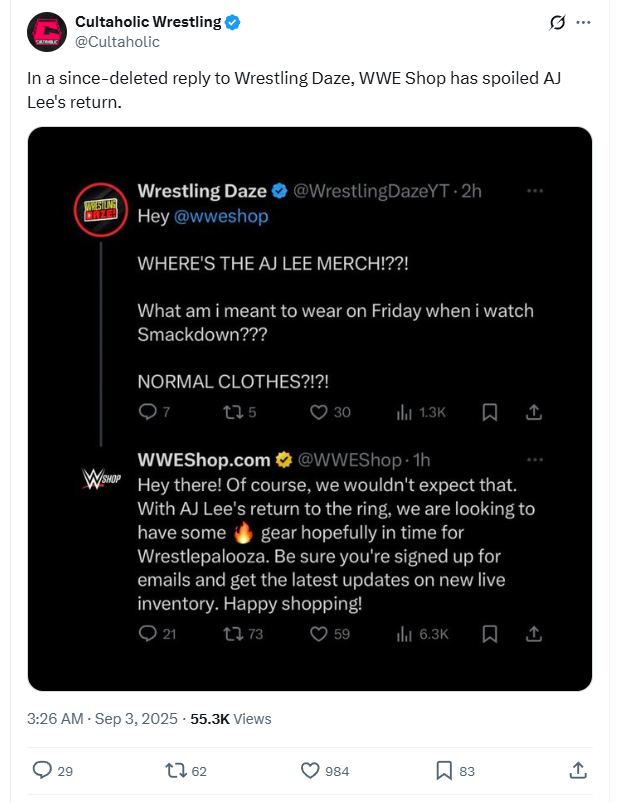Image resolution: width=622 pixels, height=803 pixels.
Task: Click the @wweshop mention
Action: click(x=222, y=215)
